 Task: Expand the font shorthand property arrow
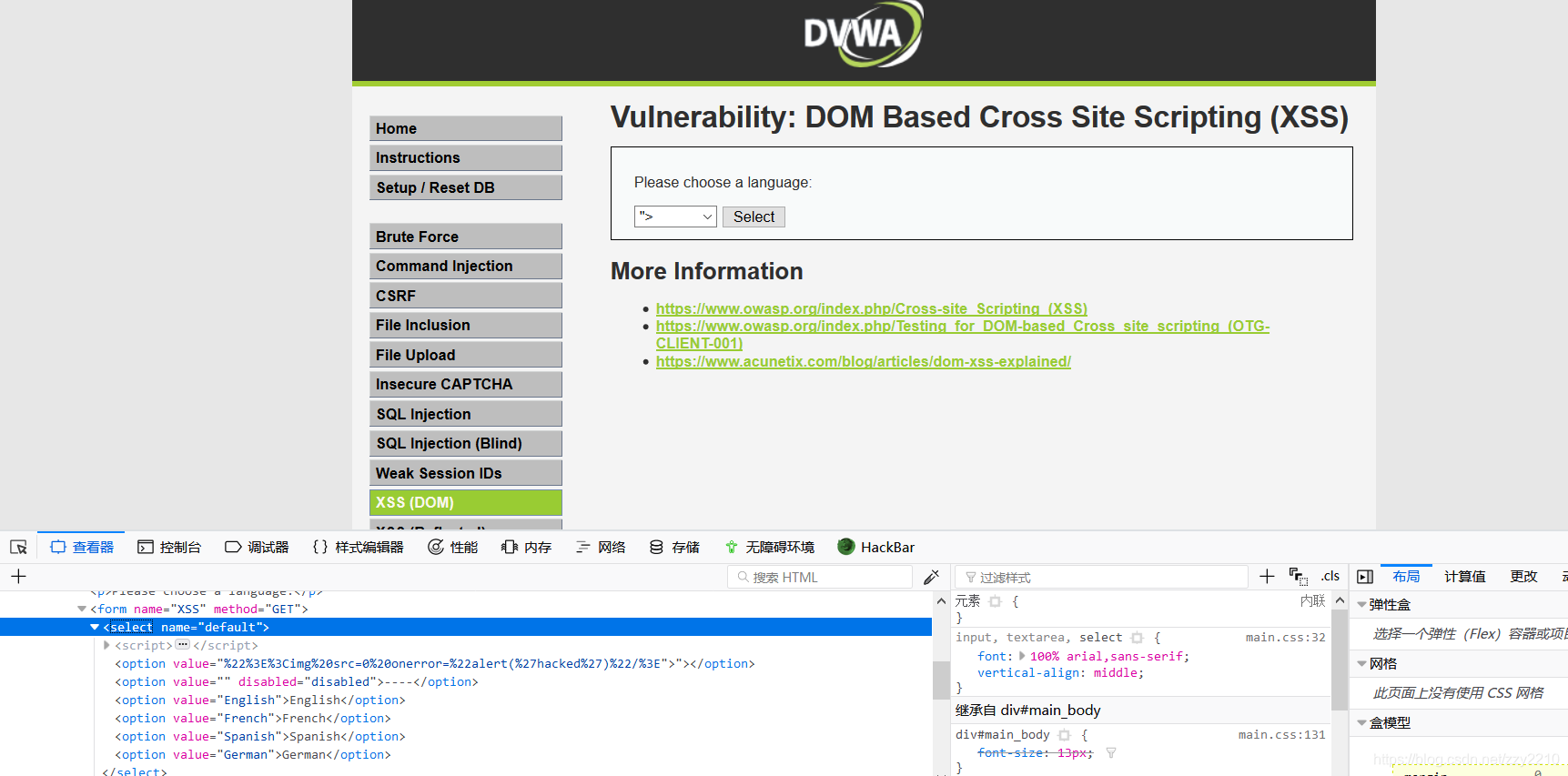[1022, 656]
